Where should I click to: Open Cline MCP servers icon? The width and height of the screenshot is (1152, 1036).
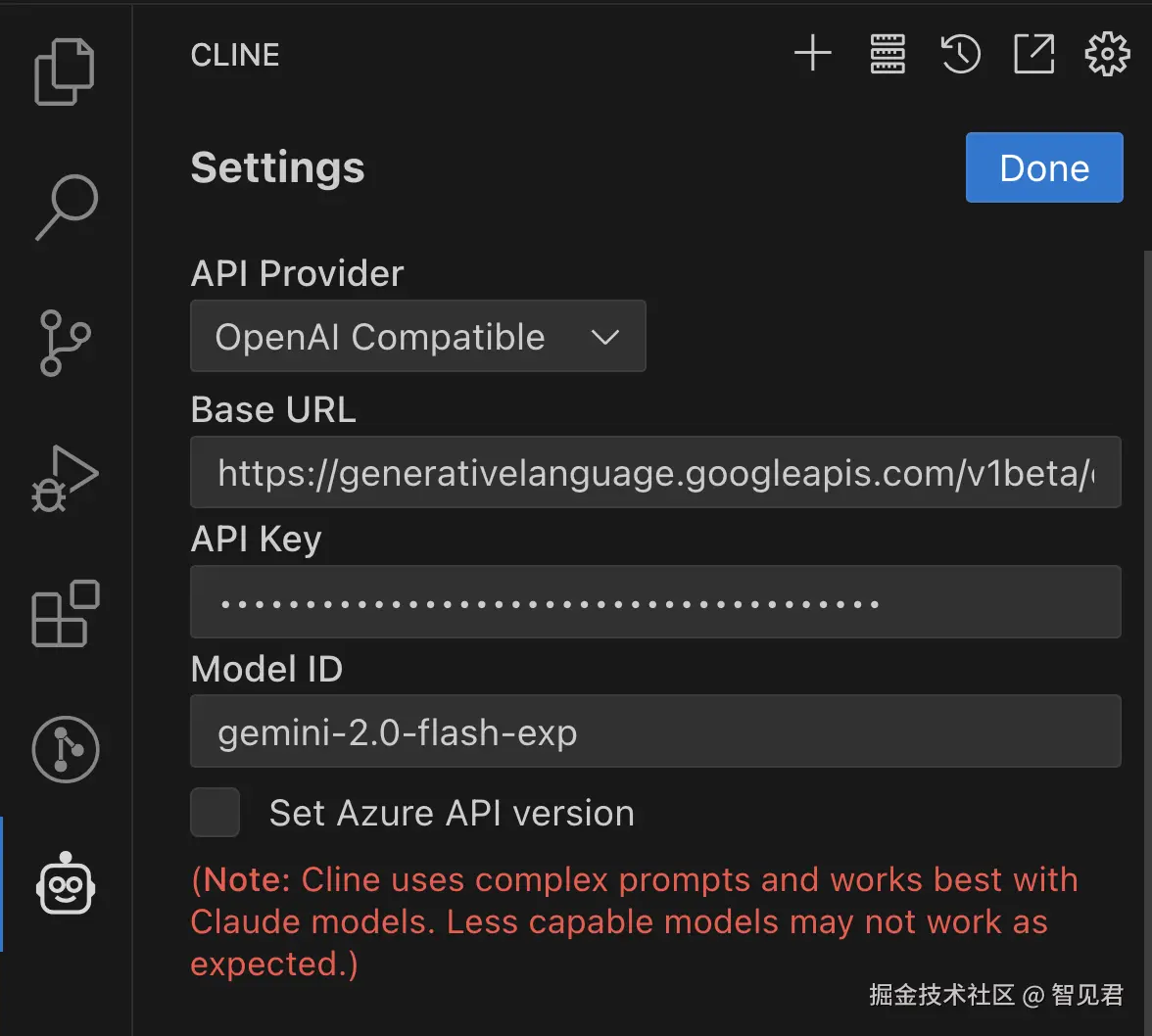coord(888,54)
